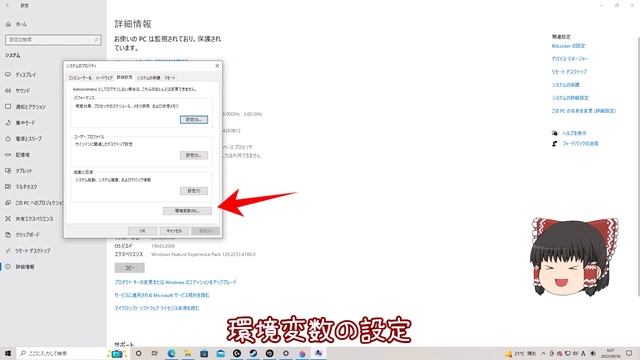The width and height of the screenshot is (640, 360).
Task: Open Performance (パフォーマンス) Settings button
Action: [x=194, y=120]
